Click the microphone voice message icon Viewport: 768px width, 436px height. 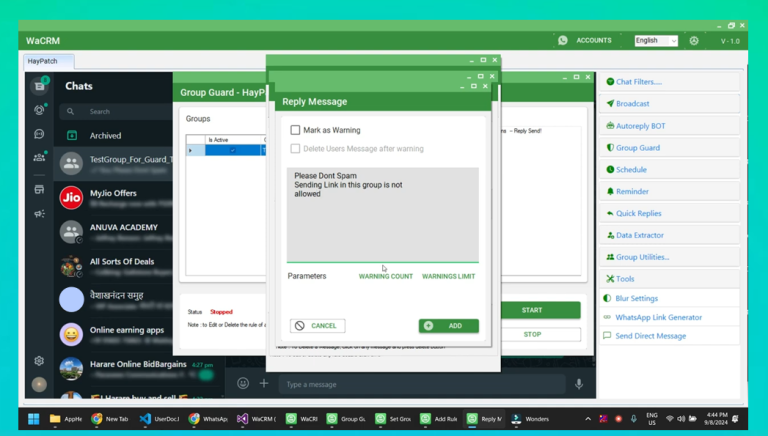coord(578,384)
